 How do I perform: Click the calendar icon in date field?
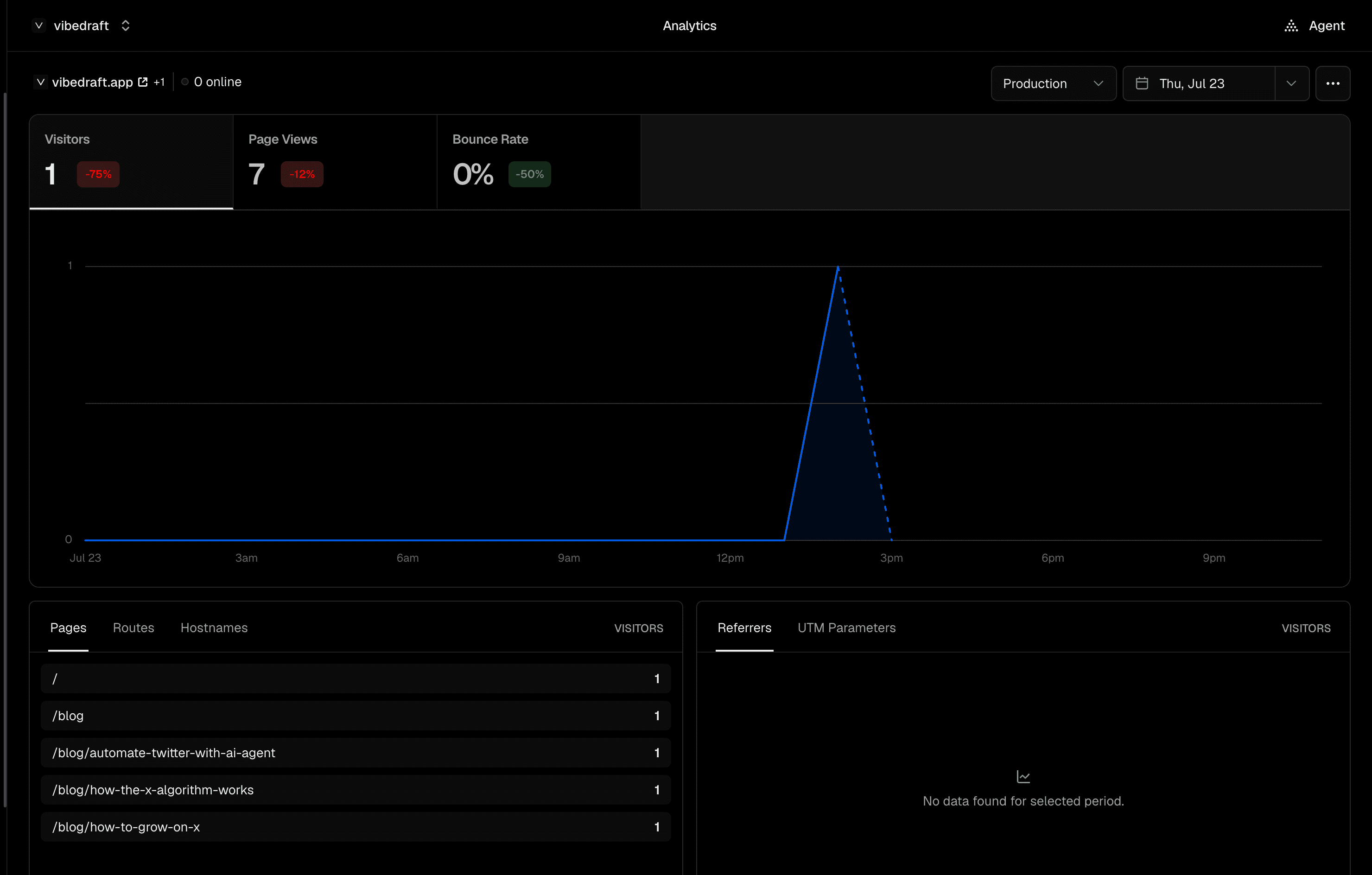pyautogui.click(x=1142, y=84)
